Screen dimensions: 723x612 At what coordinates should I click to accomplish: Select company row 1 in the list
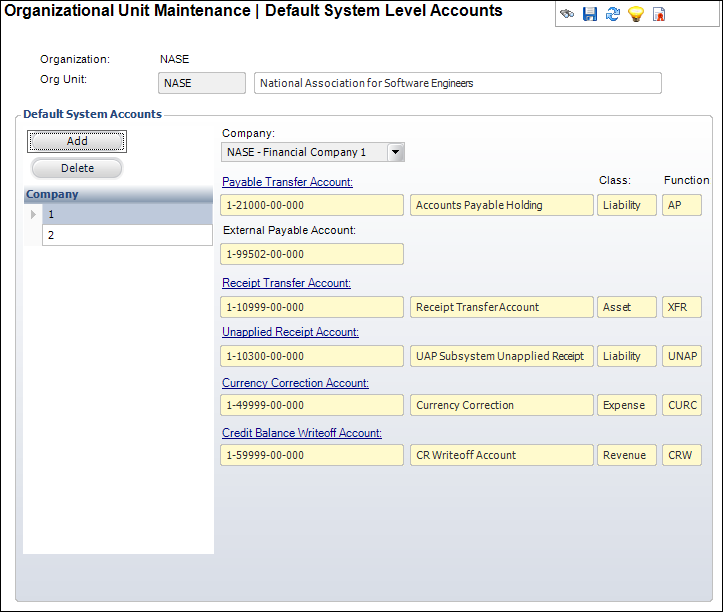click(x=126, y=214)
